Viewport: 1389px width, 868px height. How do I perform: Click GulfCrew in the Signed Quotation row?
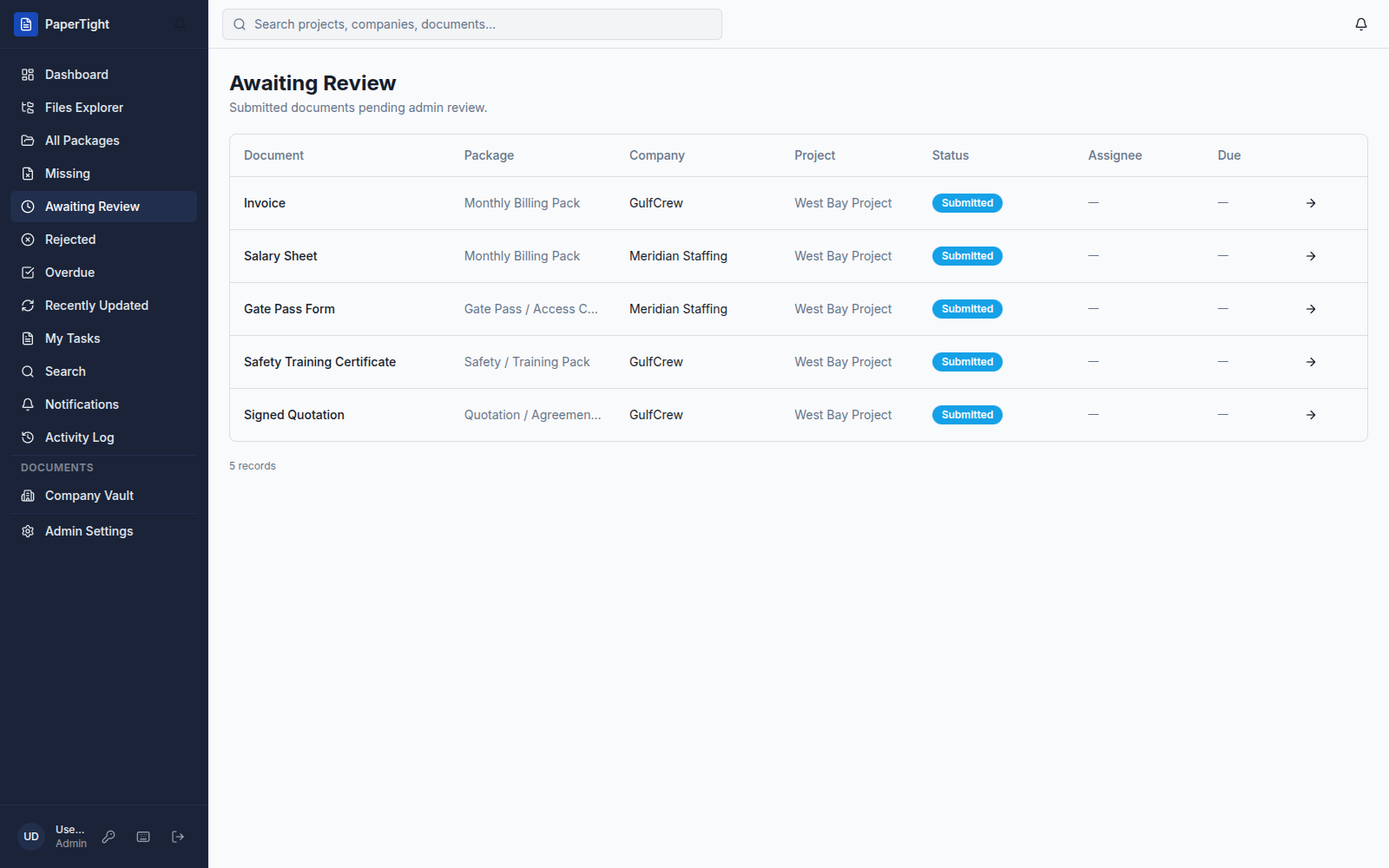click(x=656, y=415)
